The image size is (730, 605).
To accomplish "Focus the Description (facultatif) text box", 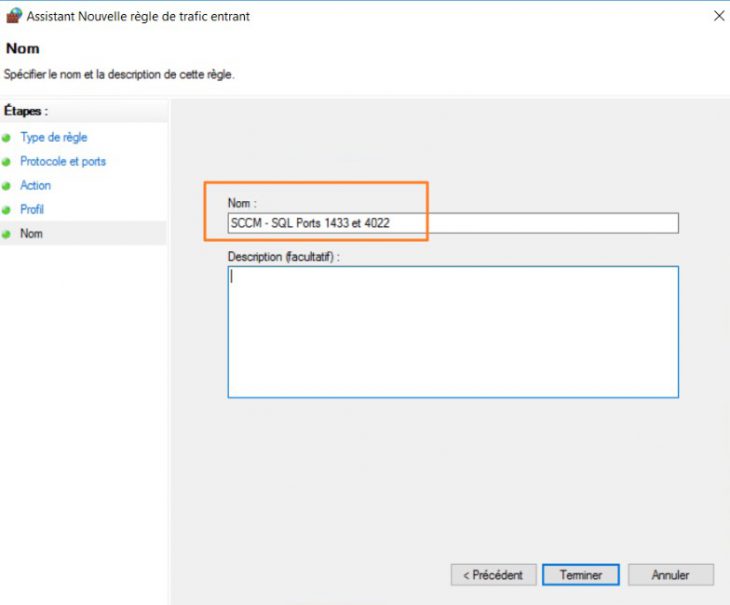I will pos(453,332).
